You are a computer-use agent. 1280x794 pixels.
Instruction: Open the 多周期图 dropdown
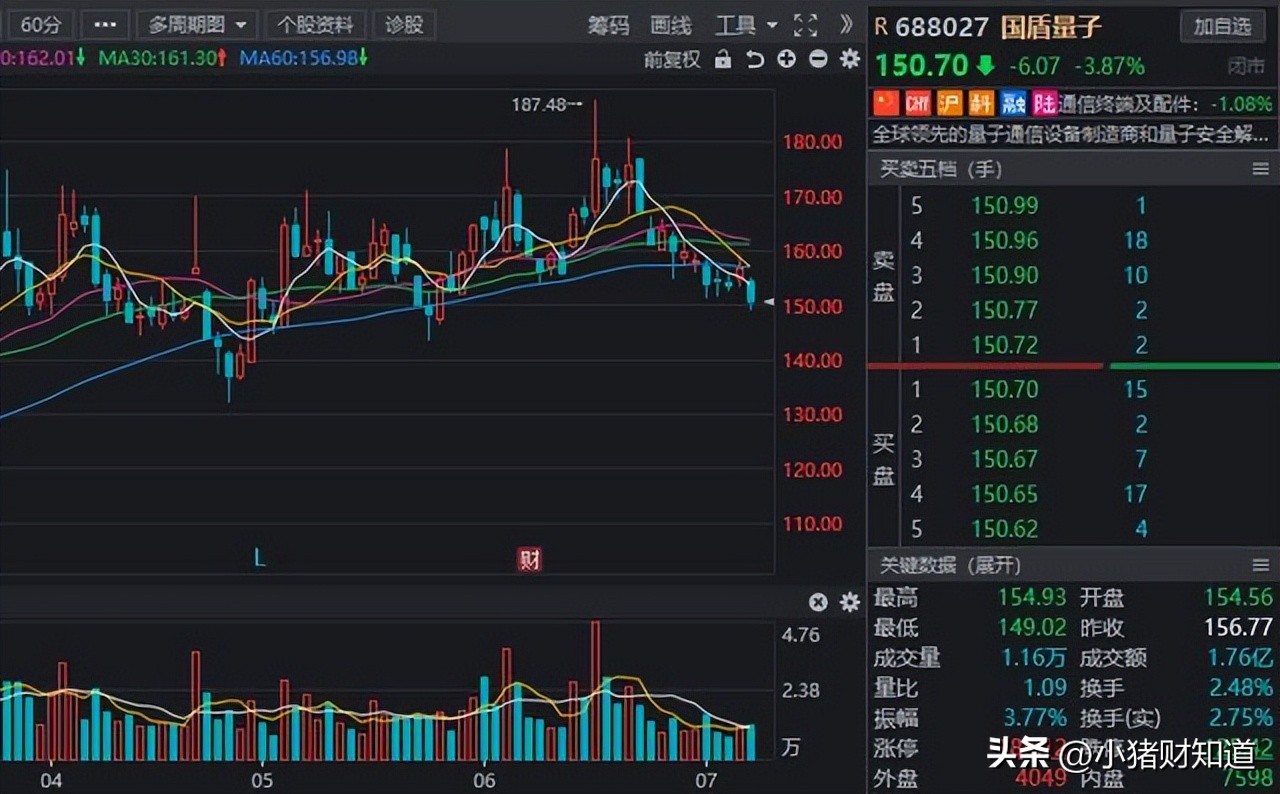coord(197,24)
